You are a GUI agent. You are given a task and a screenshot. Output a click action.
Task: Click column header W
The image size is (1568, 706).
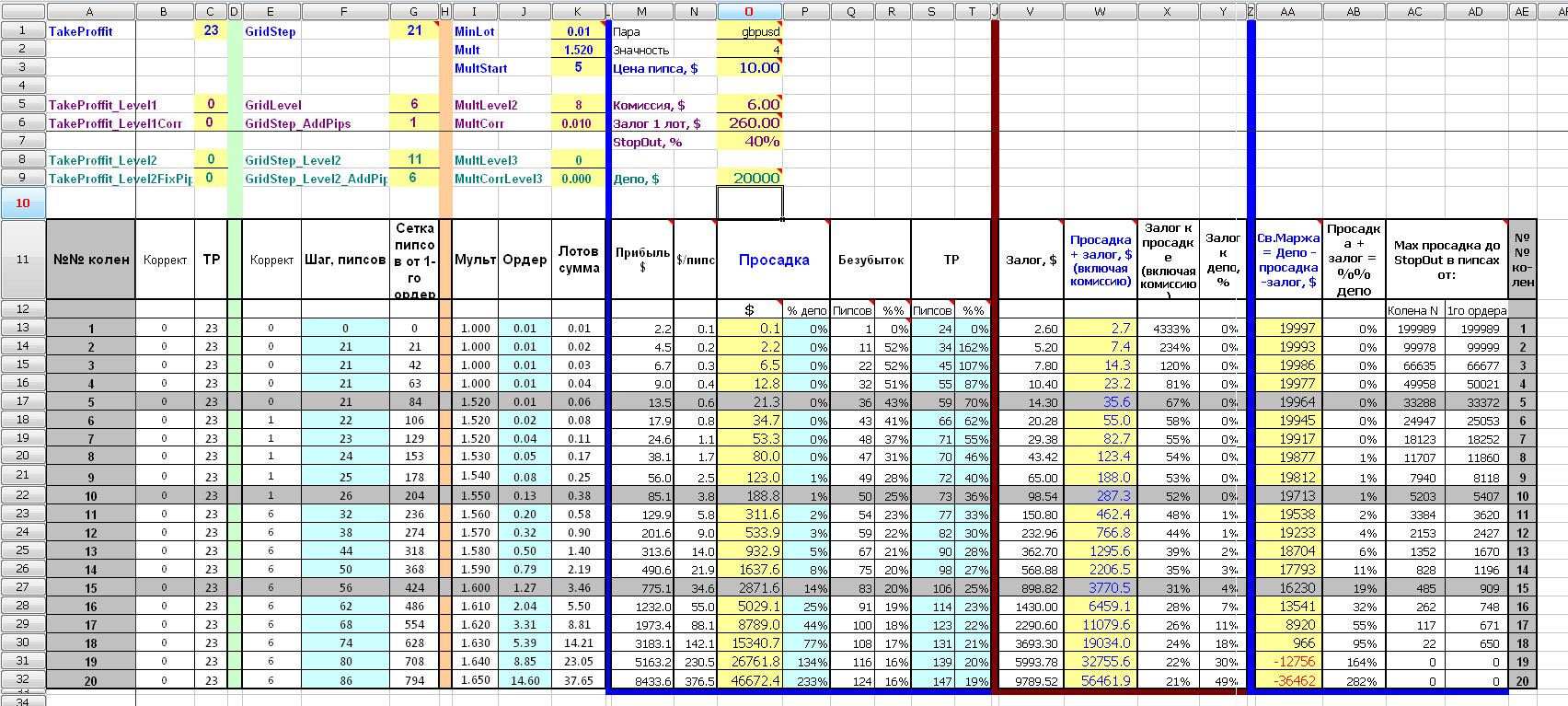click(1100, 12)
